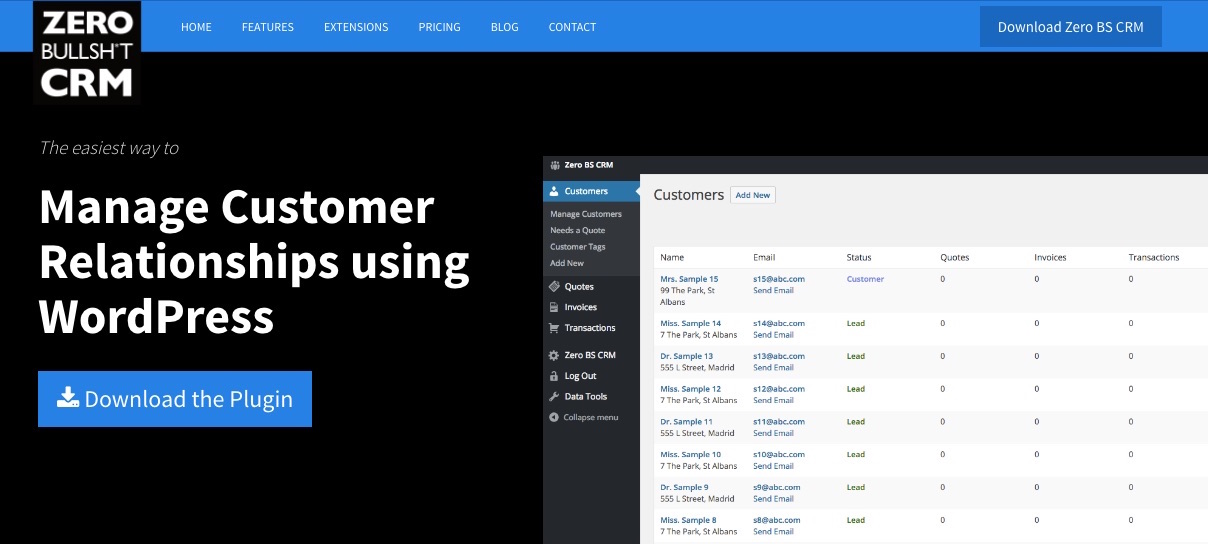Open Miss. Sample 10 customer record

pos(691,454)
